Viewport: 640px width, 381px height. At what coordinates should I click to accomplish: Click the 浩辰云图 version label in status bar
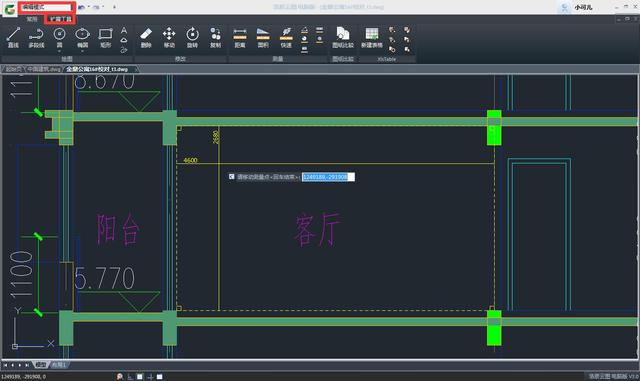click(x=613, y=376)
